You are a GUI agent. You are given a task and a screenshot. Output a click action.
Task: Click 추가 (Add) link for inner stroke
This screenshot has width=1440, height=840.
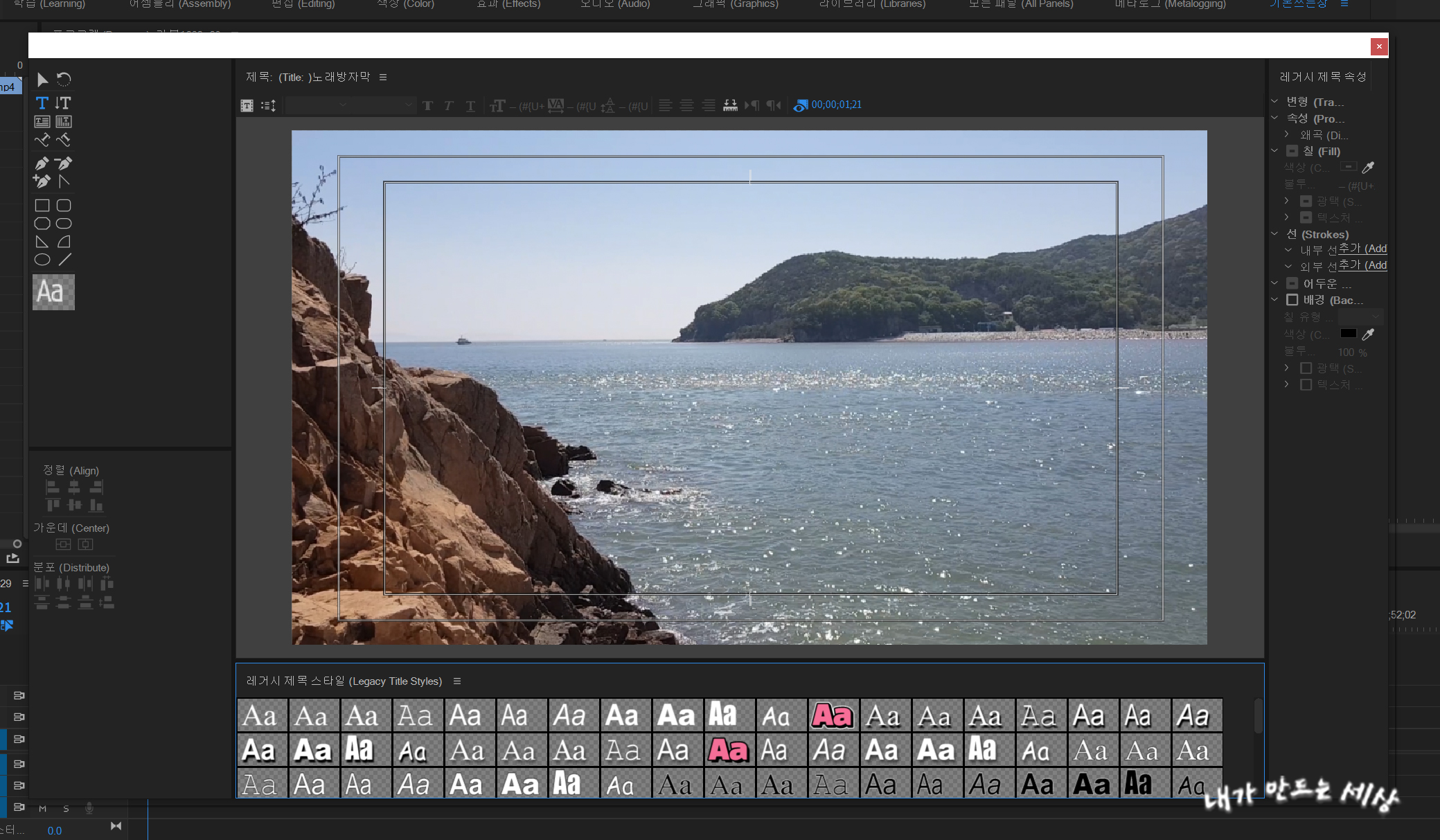click(x=1362, y=249)
